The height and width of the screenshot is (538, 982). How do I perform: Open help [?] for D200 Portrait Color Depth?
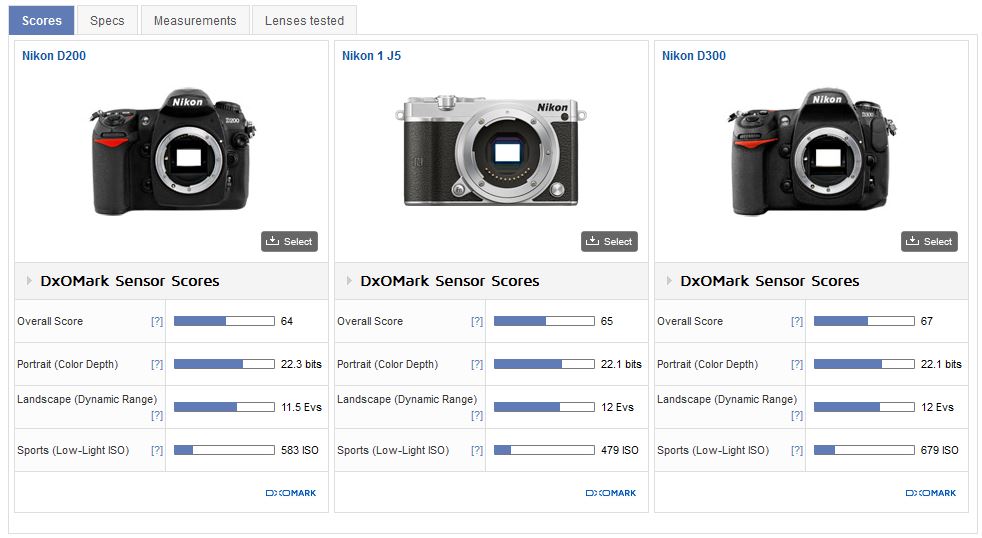(157, 365)
